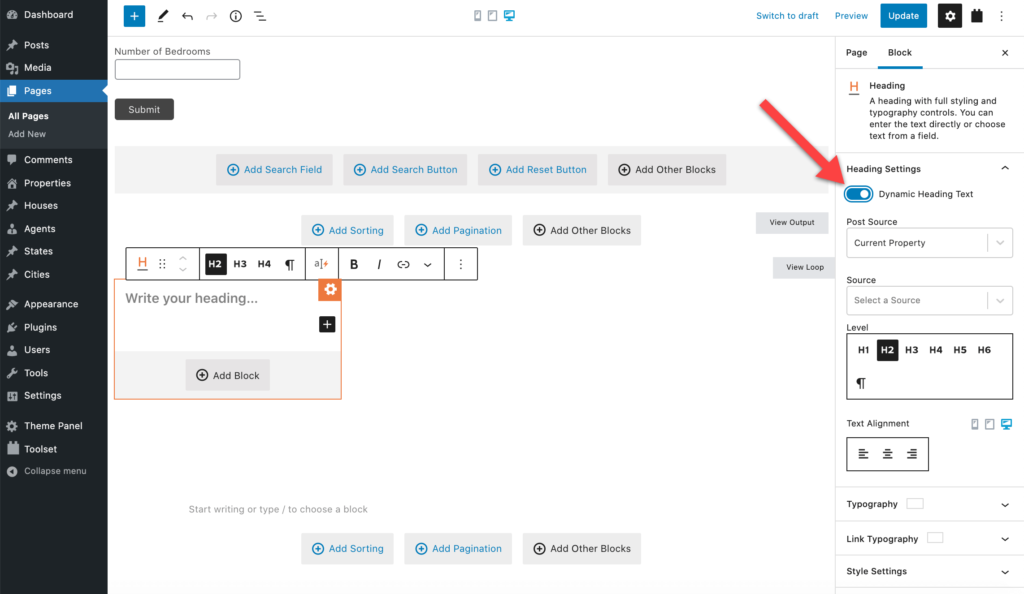Insert a link in the heading
Screen dimensions: 1024x594
[403, 264]
